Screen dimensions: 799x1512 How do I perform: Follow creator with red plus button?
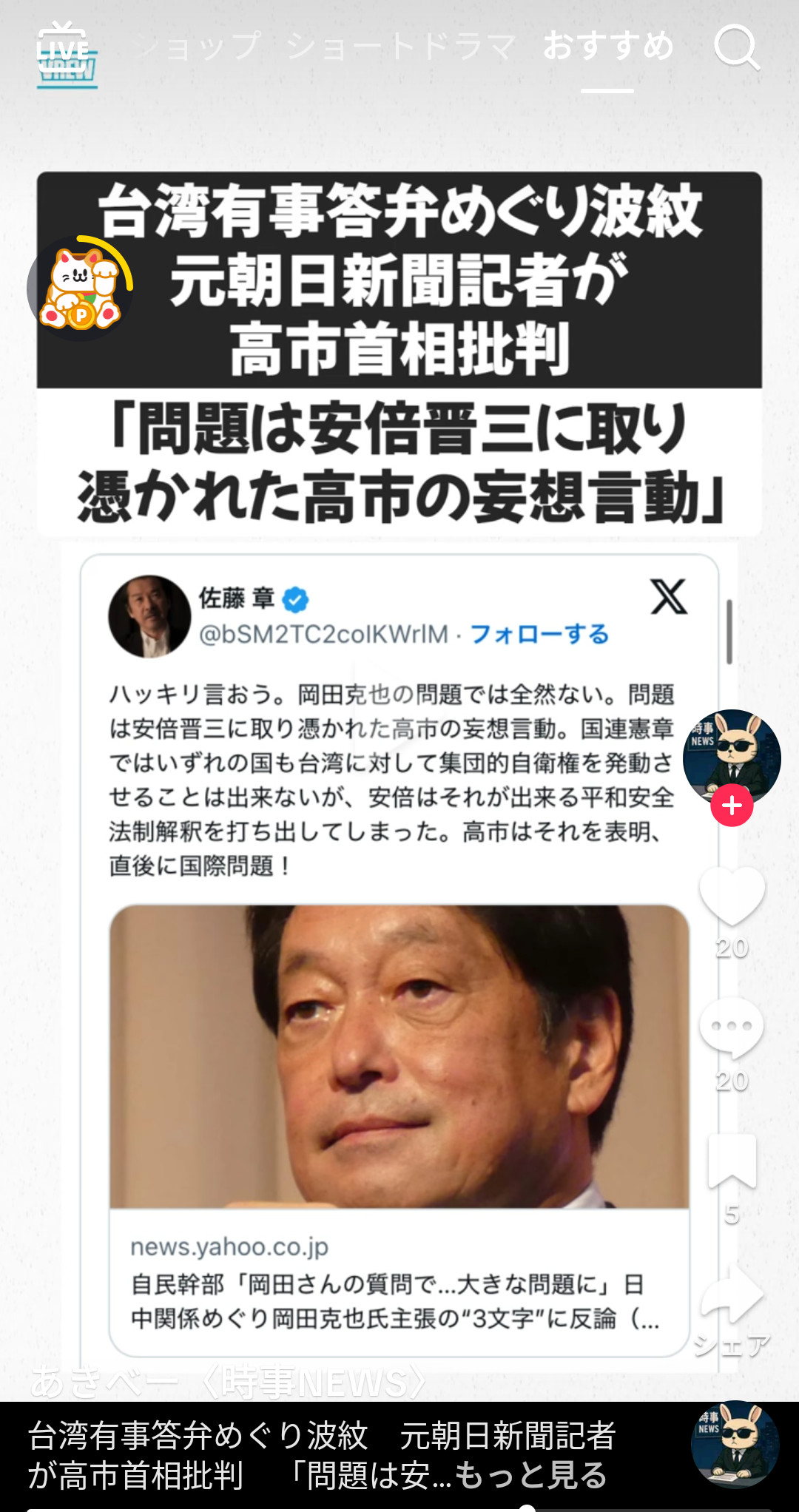(x=732, y=806)
